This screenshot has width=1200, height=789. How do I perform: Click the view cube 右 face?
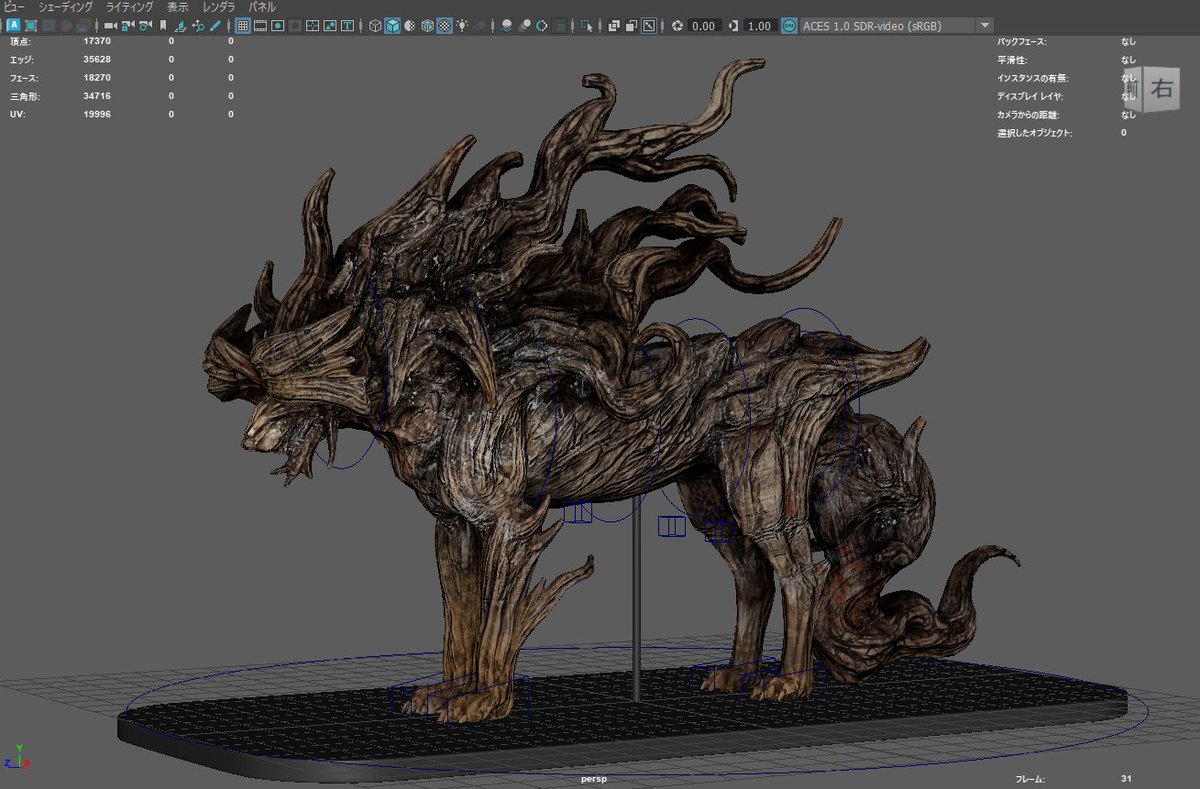1162,89
